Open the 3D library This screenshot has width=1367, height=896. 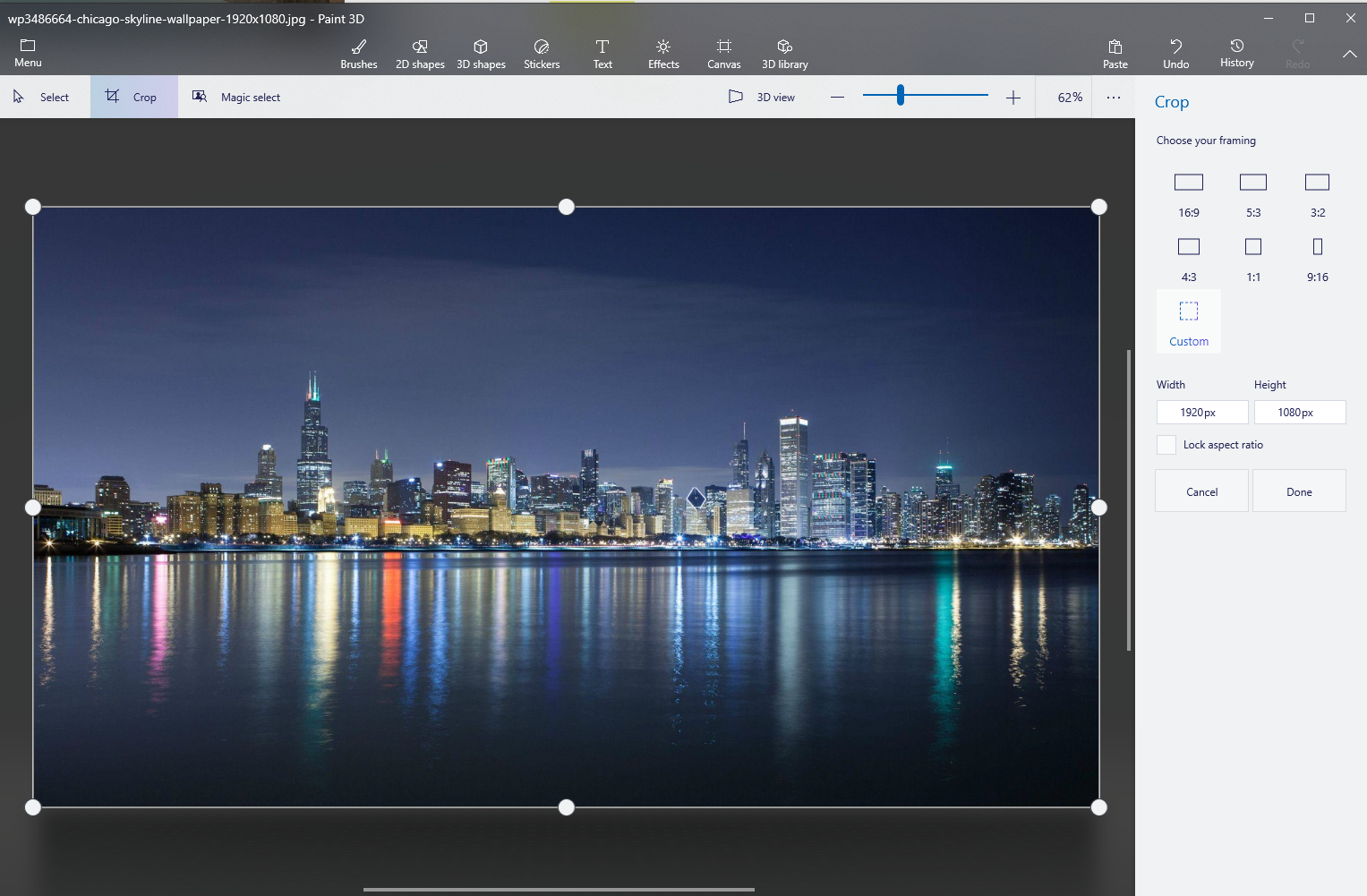pos(785,54)
